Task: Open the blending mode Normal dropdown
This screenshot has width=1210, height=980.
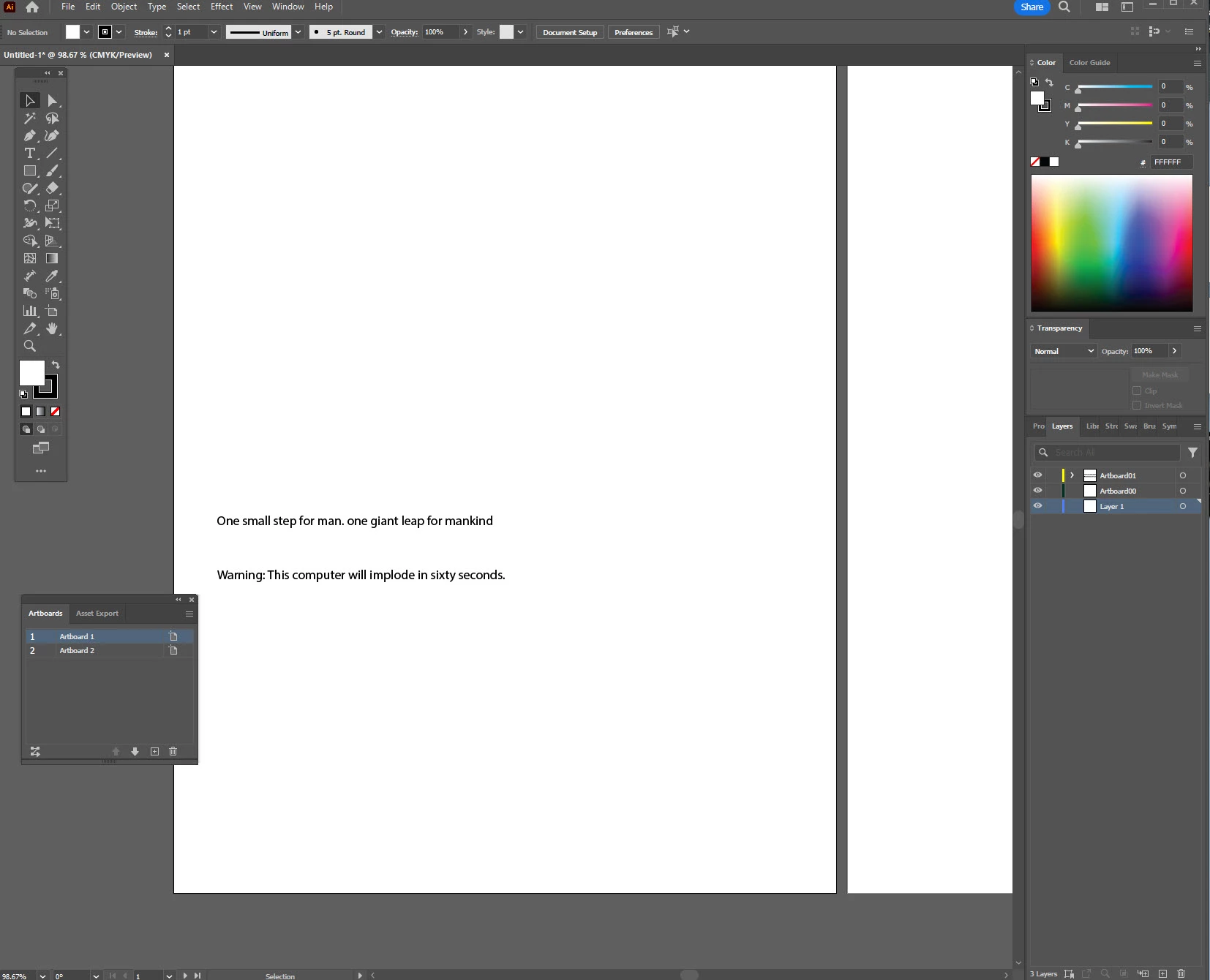Action: click(1064, 351)
